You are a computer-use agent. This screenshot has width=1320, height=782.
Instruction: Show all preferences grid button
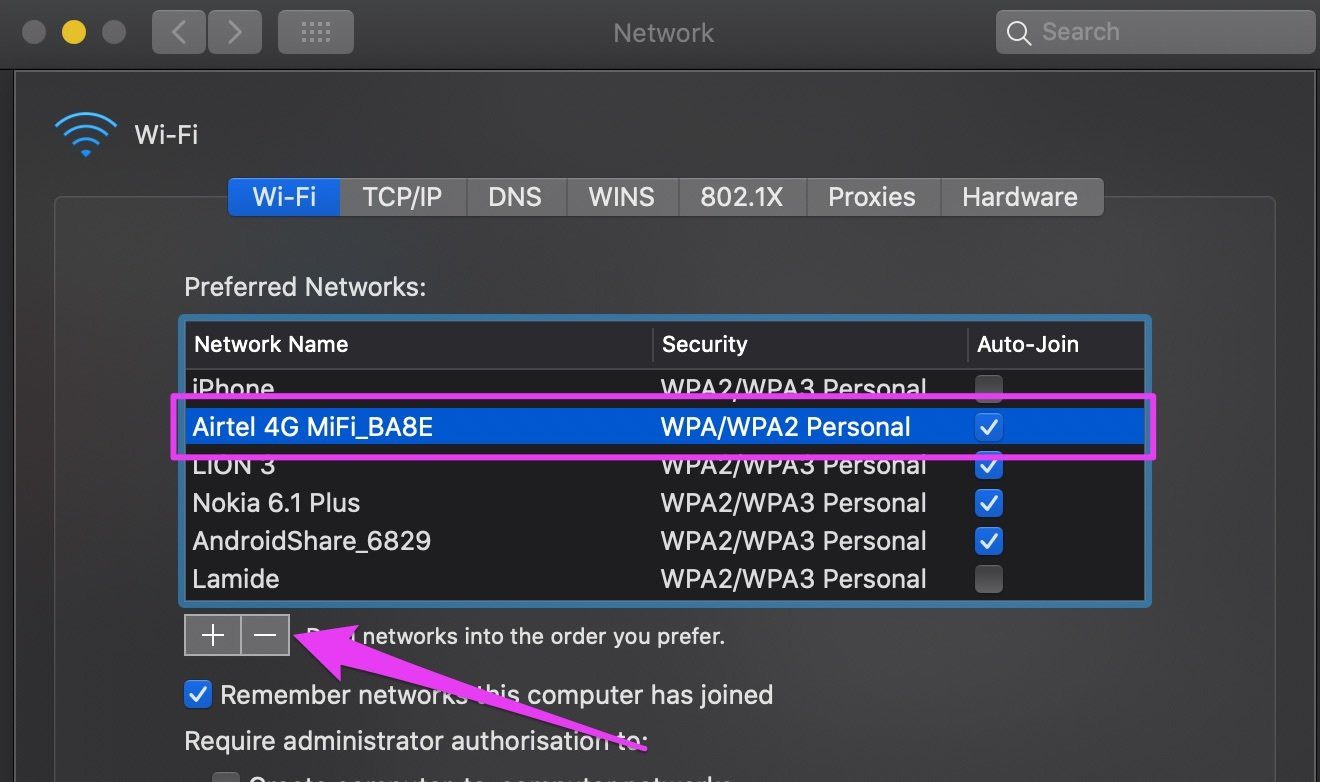316,33
